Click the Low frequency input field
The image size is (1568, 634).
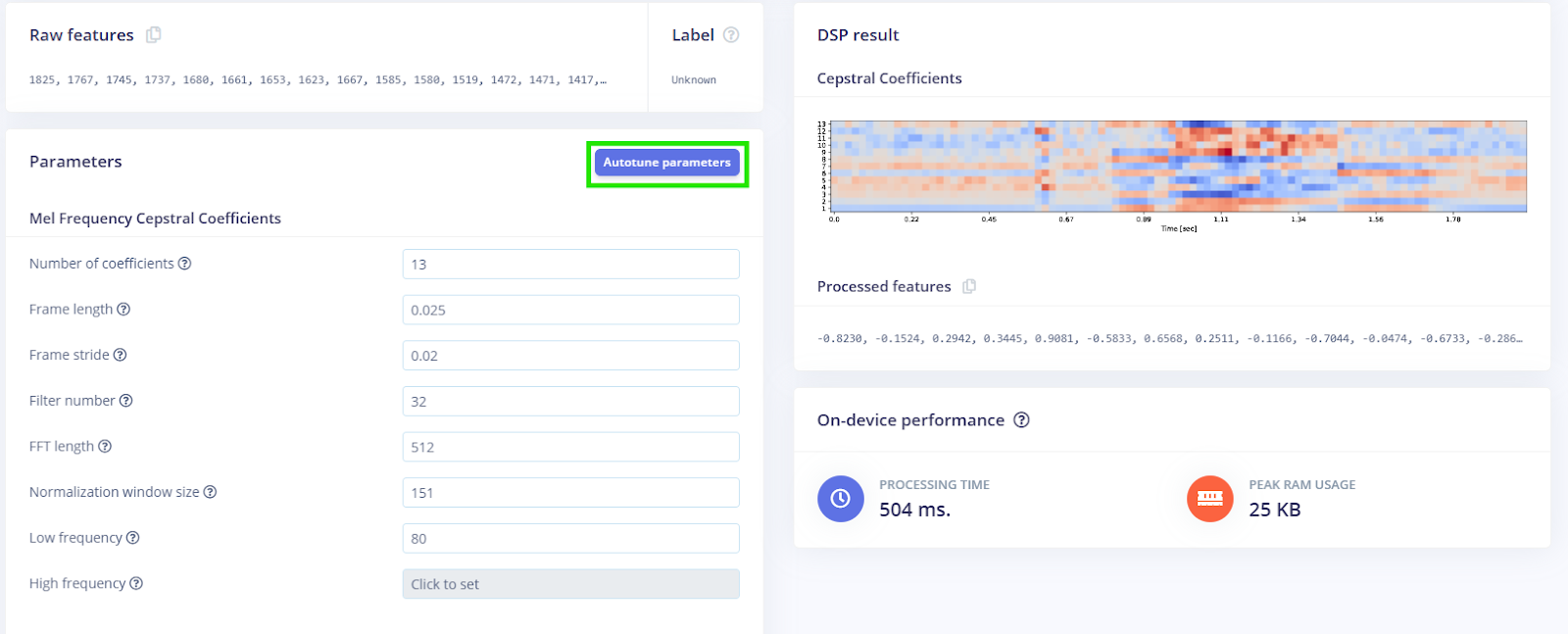pyautogui.click(x=570, y=538)
